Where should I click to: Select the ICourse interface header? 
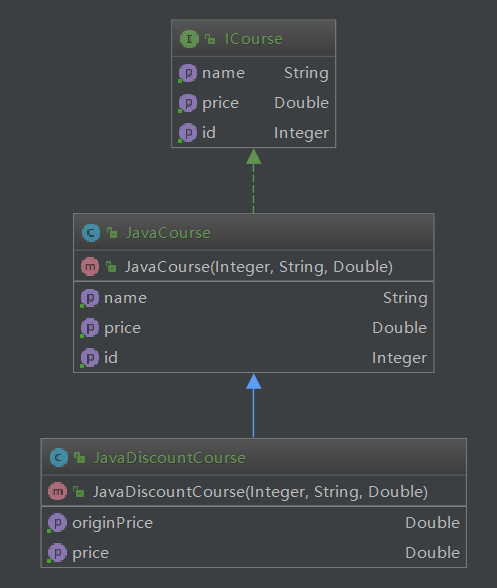tap(254, 38)
